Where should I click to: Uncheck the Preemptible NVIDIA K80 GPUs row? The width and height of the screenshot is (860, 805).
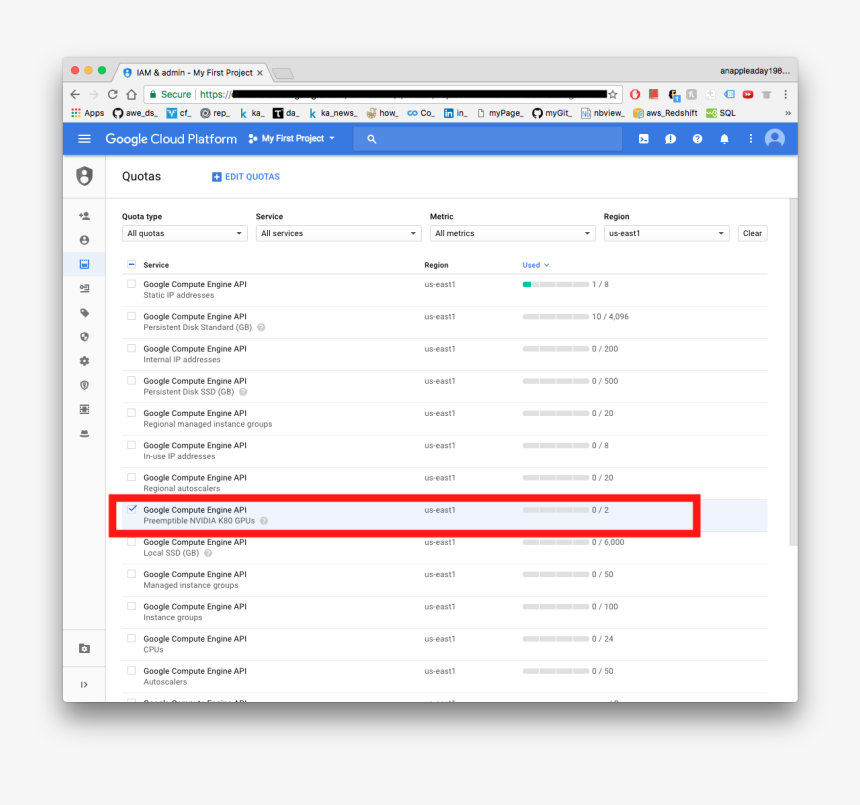coord(132,509)
